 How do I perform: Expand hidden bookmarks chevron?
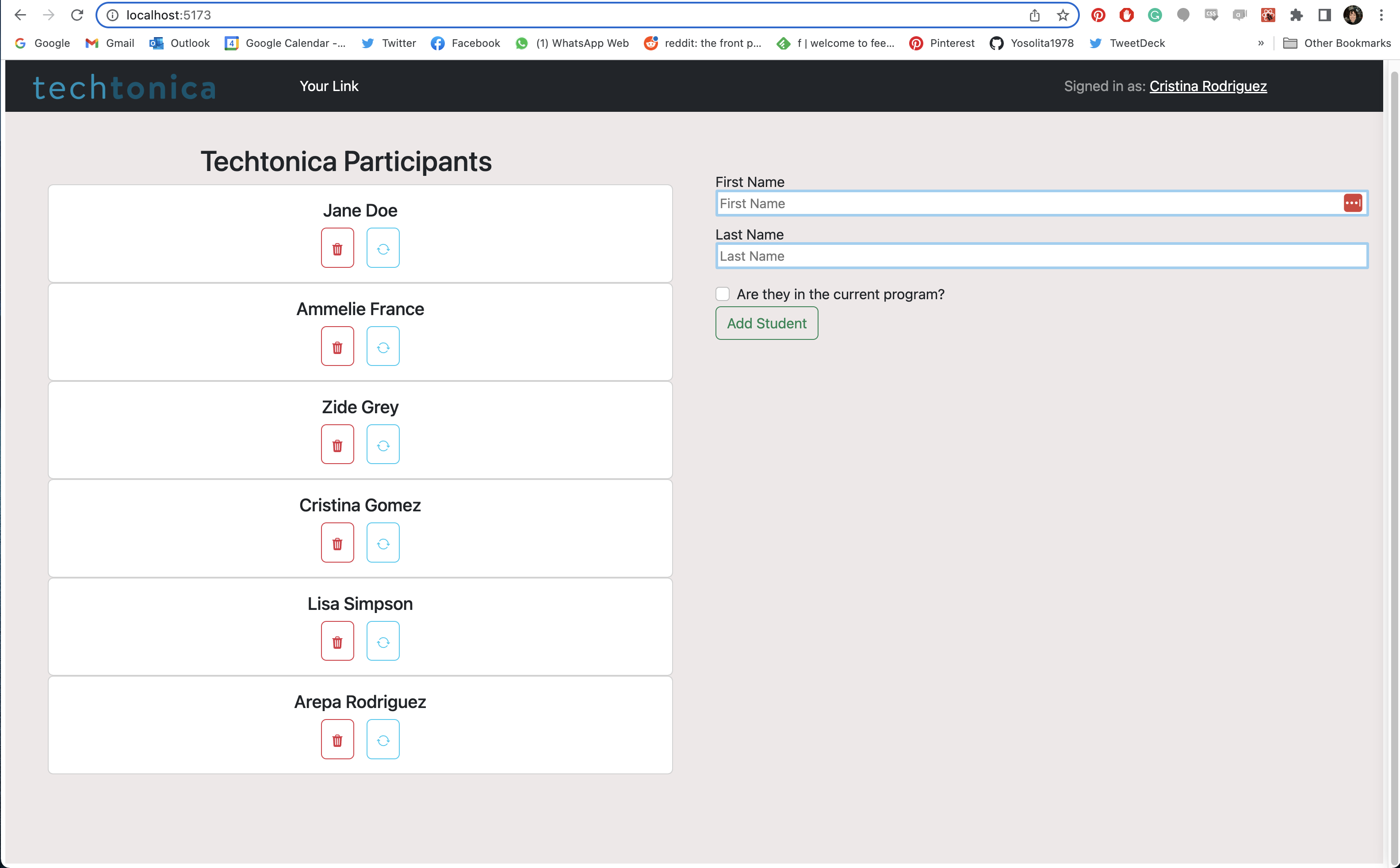coord(1260,43)
